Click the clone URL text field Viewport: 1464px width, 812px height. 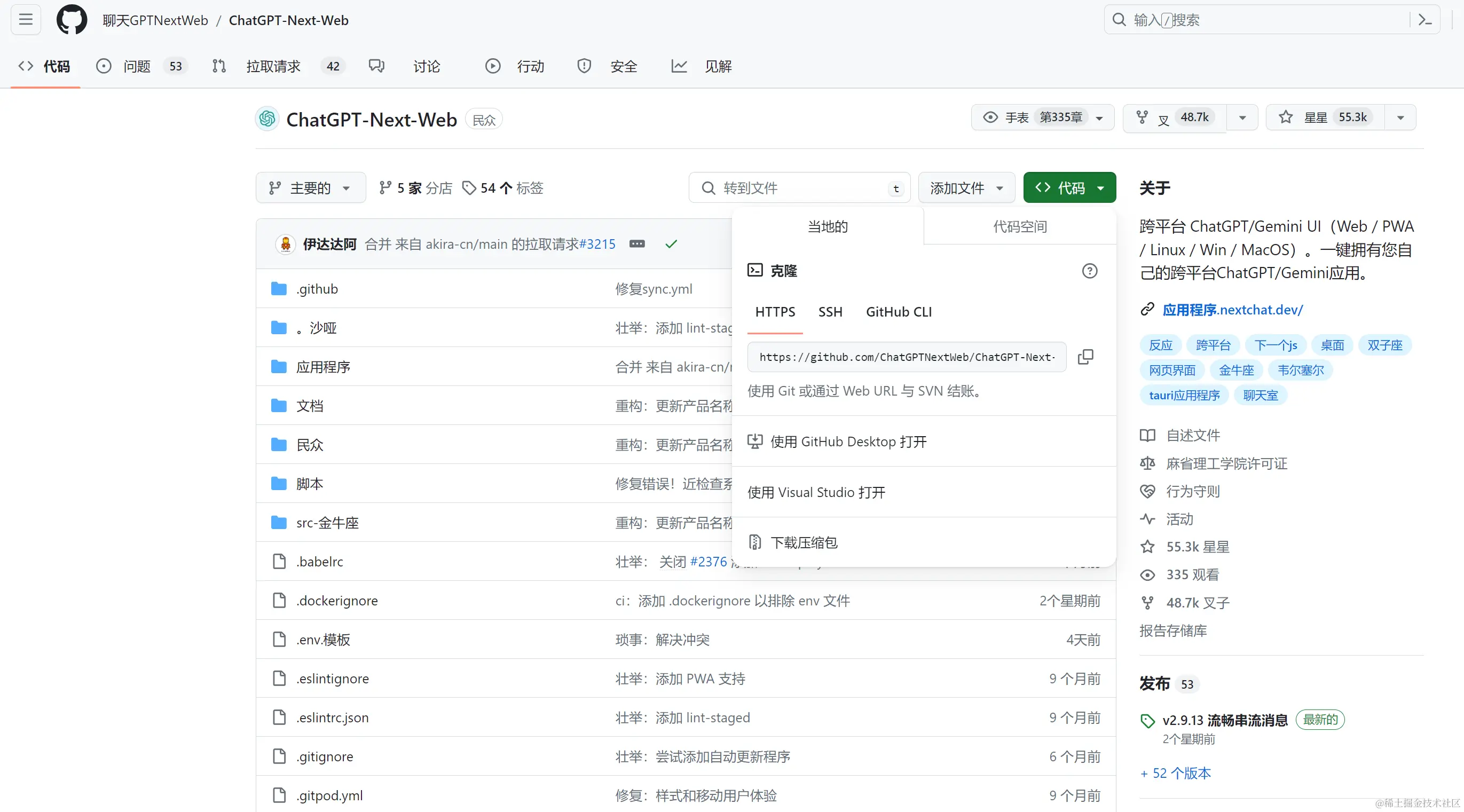coord(907,357)
